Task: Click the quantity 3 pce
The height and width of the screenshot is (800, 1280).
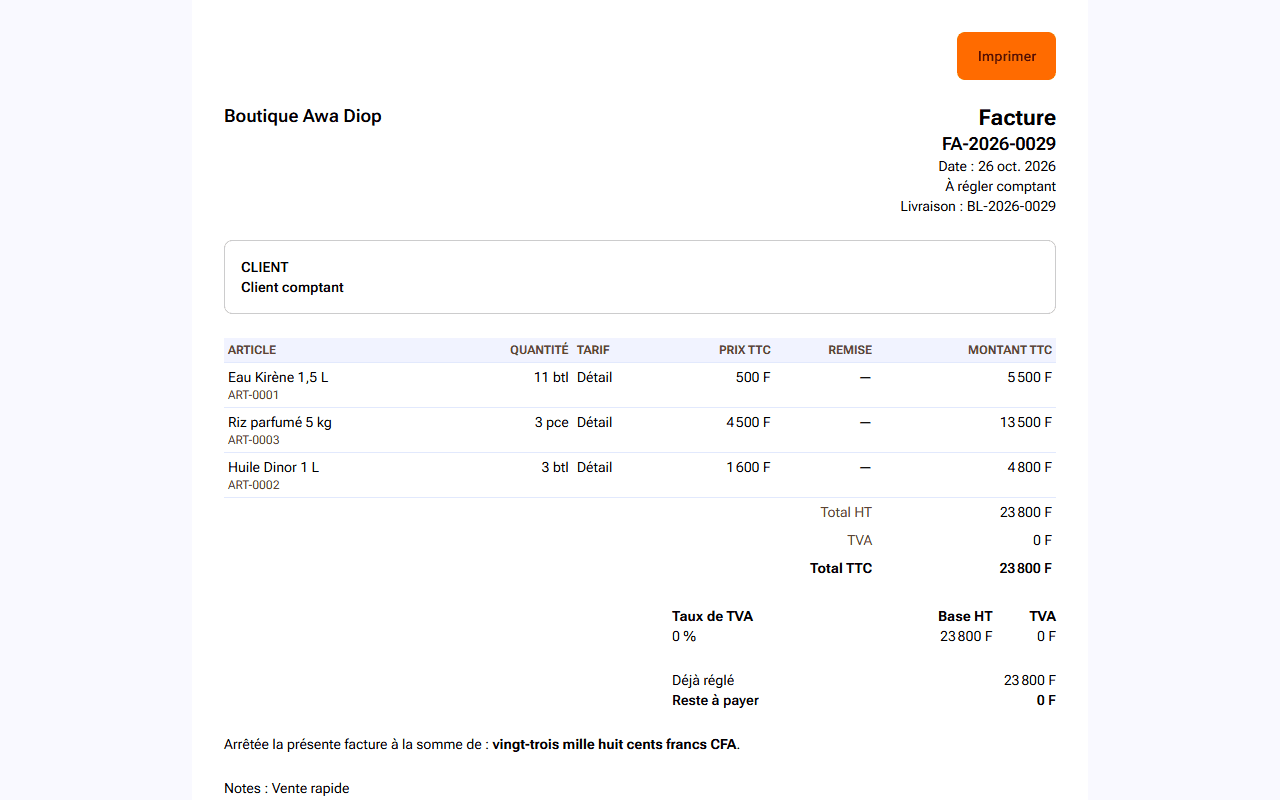Action: pos(552,422)
